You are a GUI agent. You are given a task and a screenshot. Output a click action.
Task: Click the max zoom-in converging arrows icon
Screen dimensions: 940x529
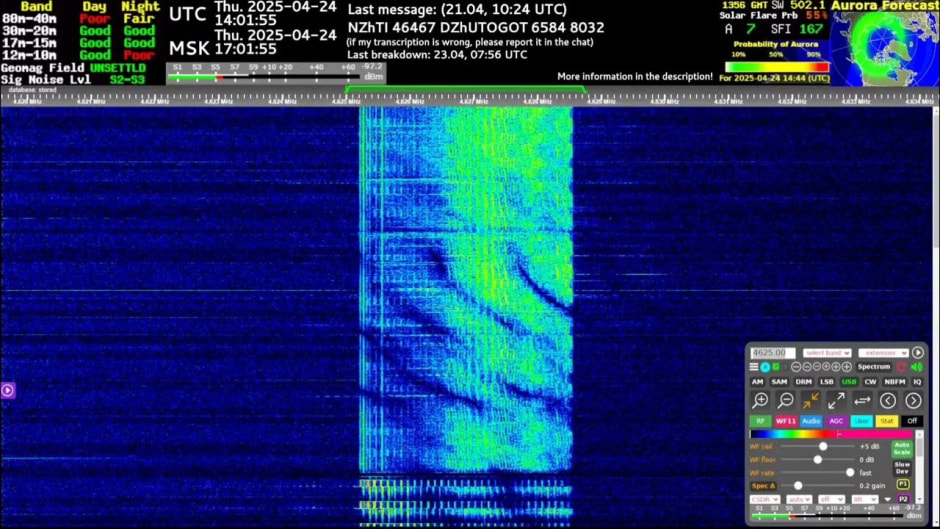pyautogui.click(x=811, y=401)
